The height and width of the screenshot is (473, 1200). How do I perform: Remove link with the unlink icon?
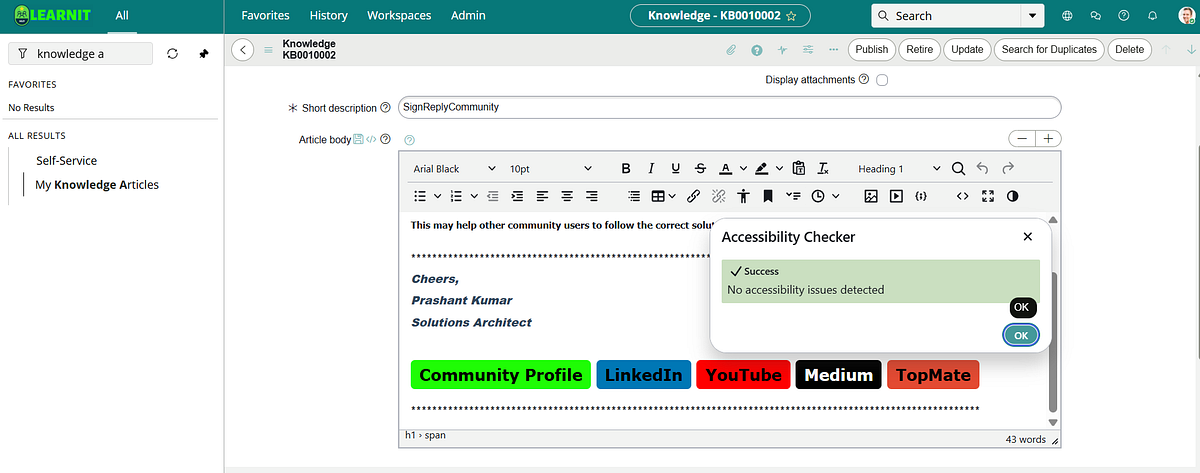pos(718,196)
